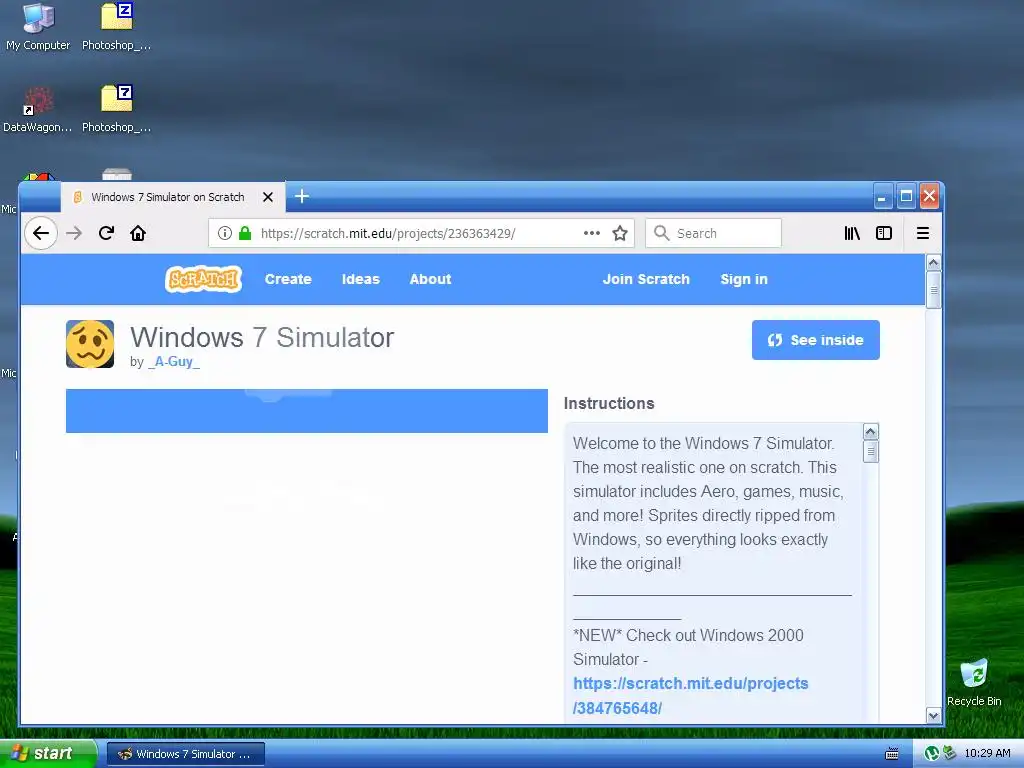Image resolution: width=1024 pixels, height=768 pixels.
Task: Close the Windows 7 Simulator tab
Action: click(x=268, y=197)
